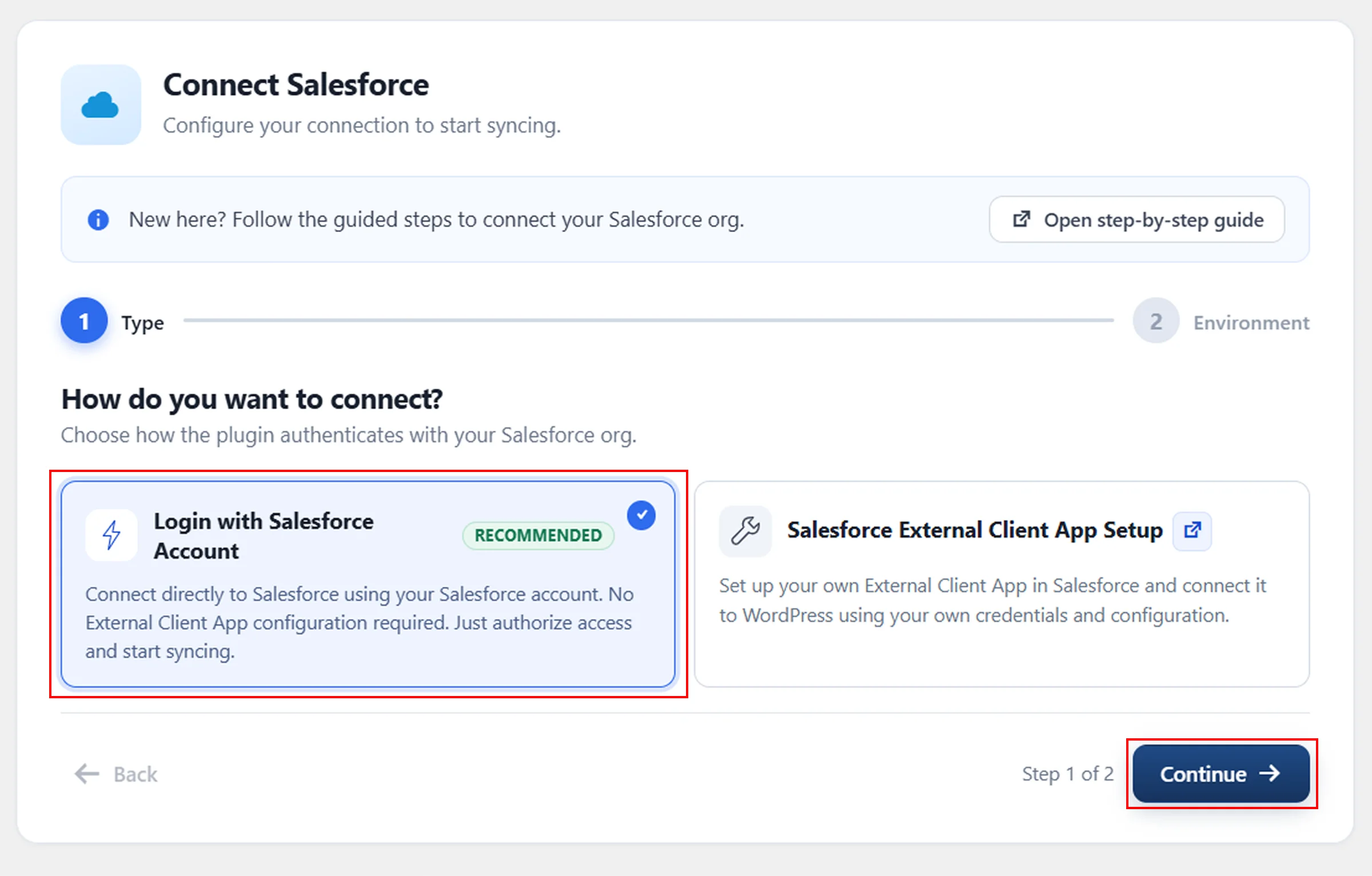The width and height of the screenshot is (1372, 876).
Task: Click Continue button
Action: (1221, 774)
